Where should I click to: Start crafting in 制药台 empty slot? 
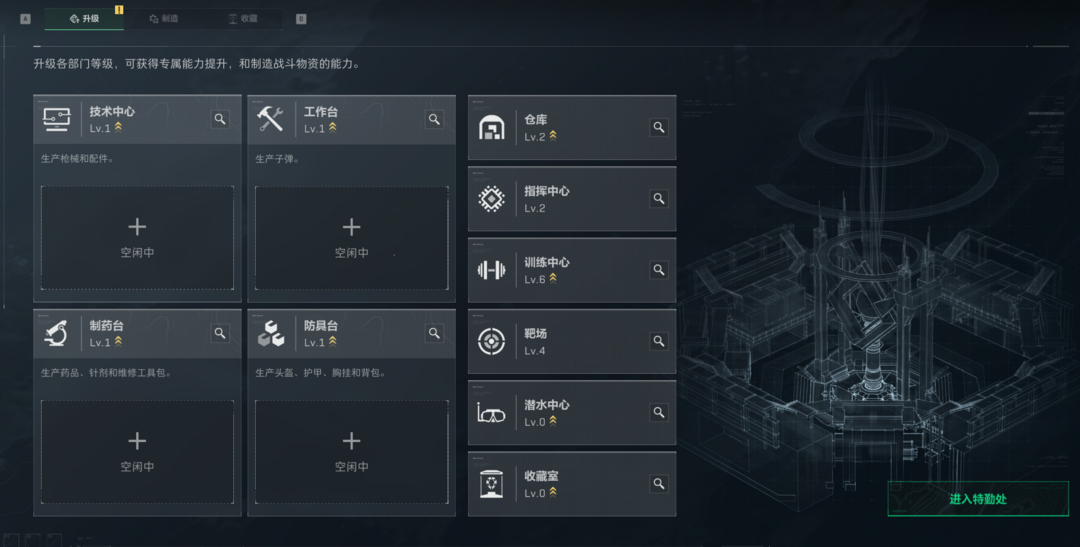(x=137, y=452)
